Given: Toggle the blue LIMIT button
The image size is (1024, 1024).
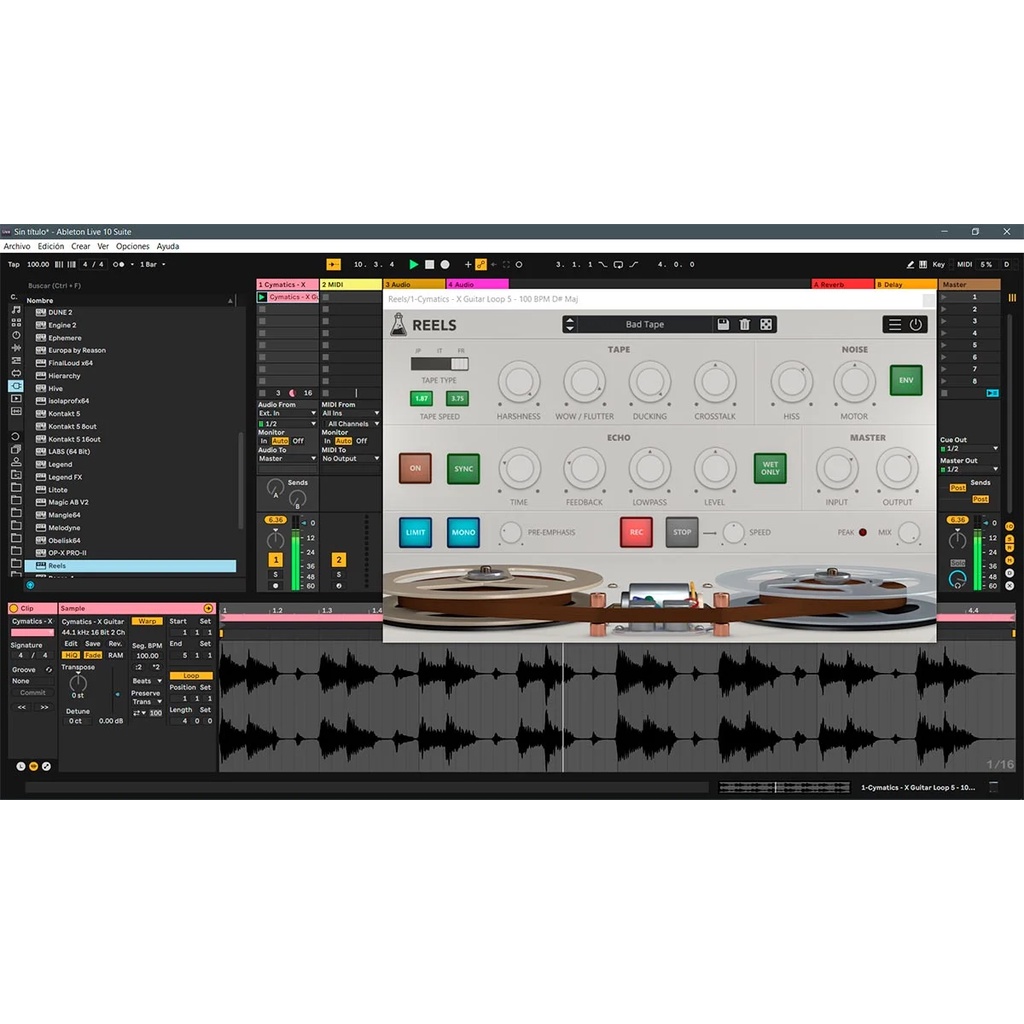Looking at the screenshot, I should tap(415, 532).
